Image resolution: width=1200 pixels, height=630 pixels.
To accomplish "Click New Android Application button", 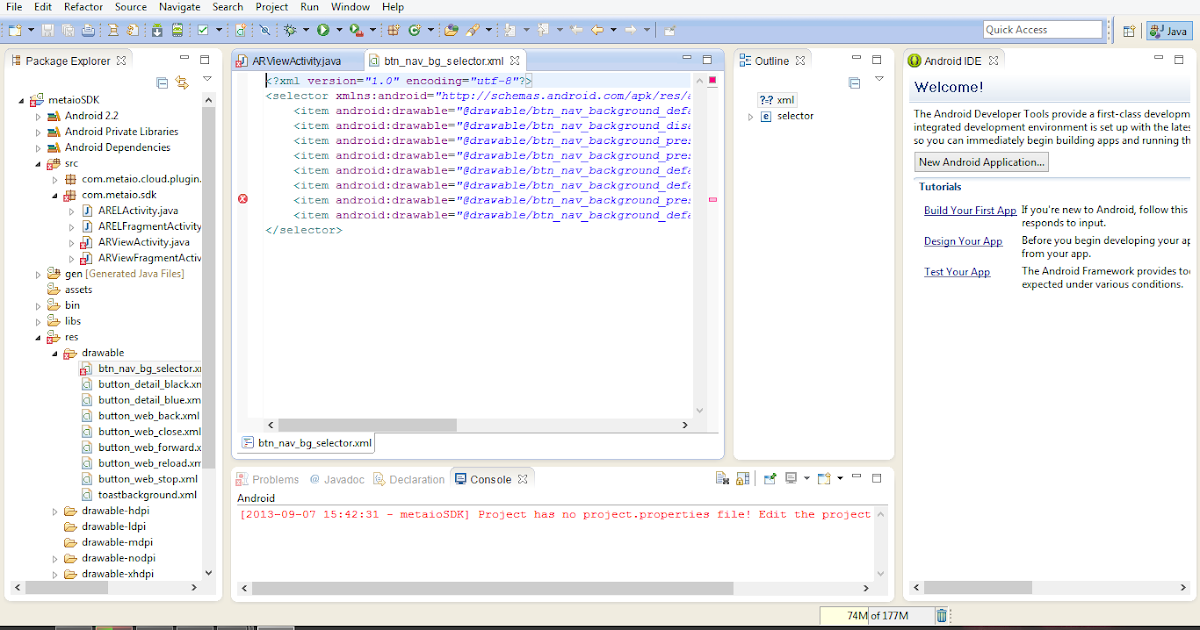I will point(981,162).
